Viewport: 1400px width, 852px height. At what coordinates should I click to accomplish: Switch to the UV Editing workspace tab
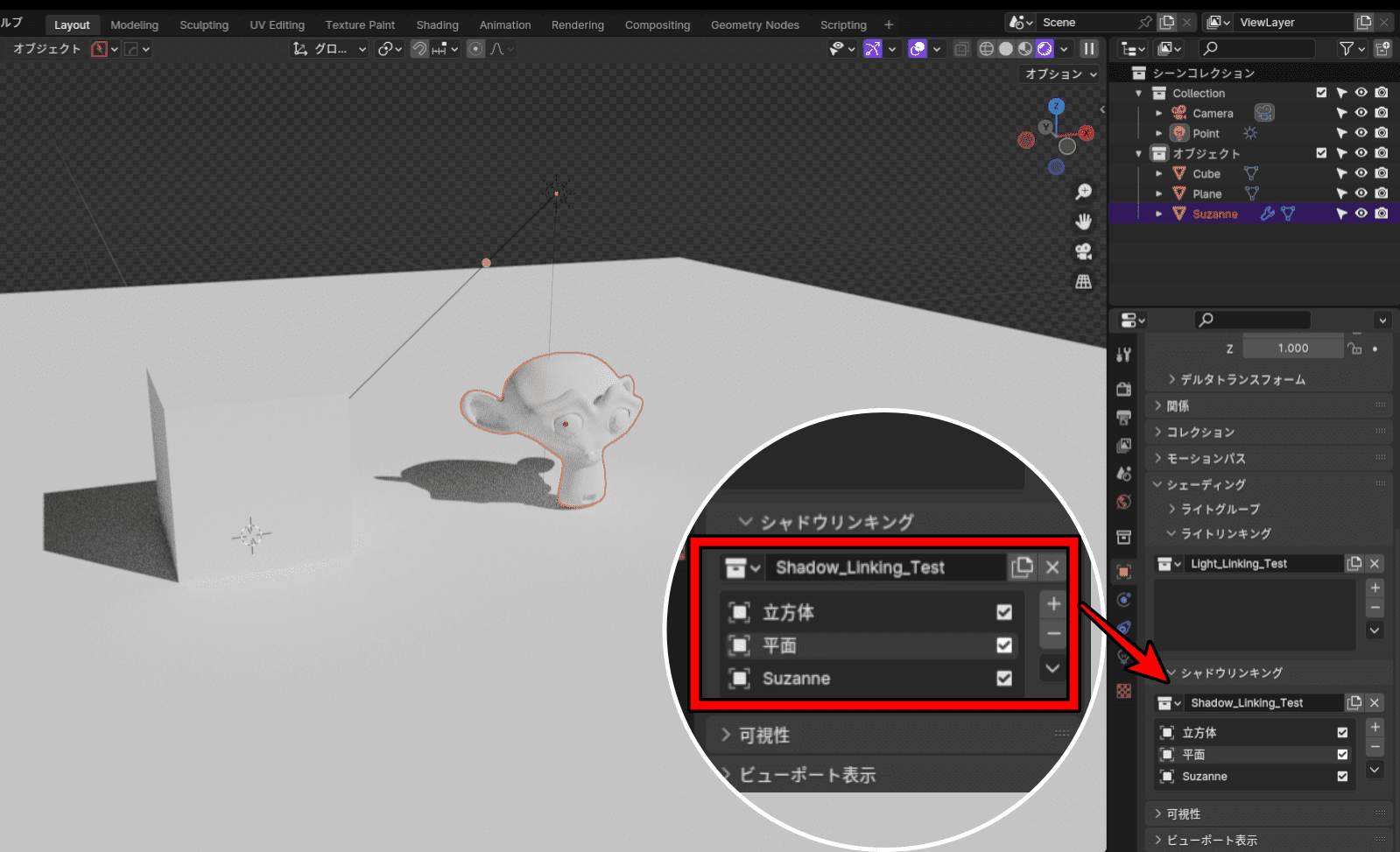(x=278, y=25)
